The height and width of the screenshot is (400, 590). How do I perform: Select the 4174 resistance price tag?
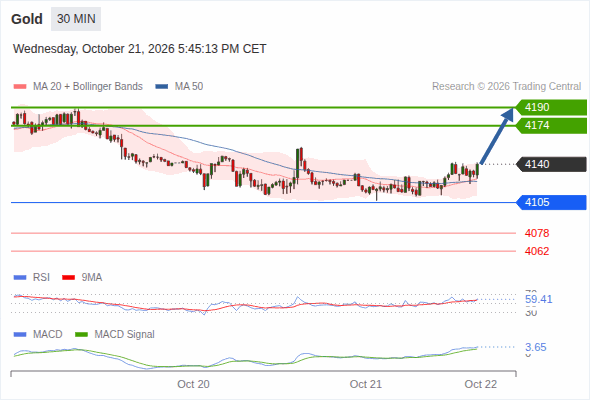551,125
